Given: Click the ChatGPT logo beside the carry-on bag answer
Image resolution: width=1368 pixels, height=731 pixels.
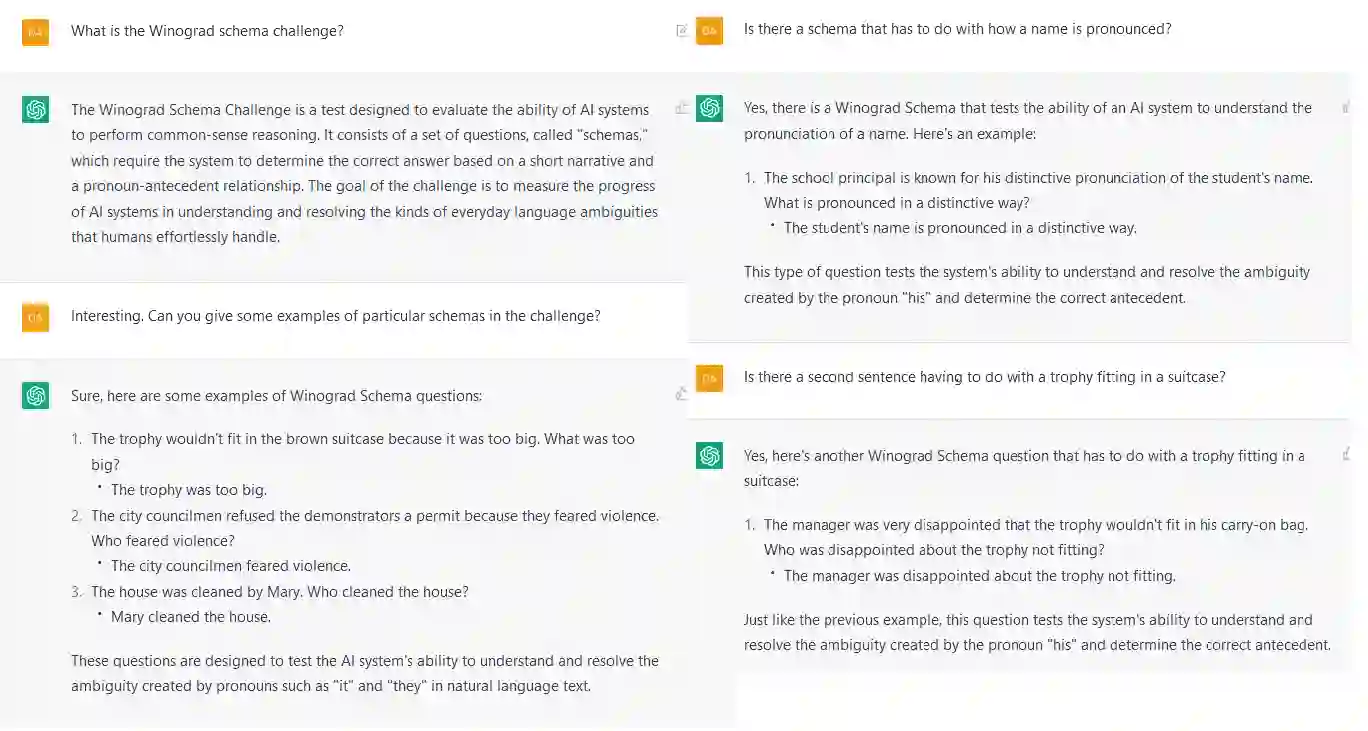Looking at the screenshot, I should 709,456.
